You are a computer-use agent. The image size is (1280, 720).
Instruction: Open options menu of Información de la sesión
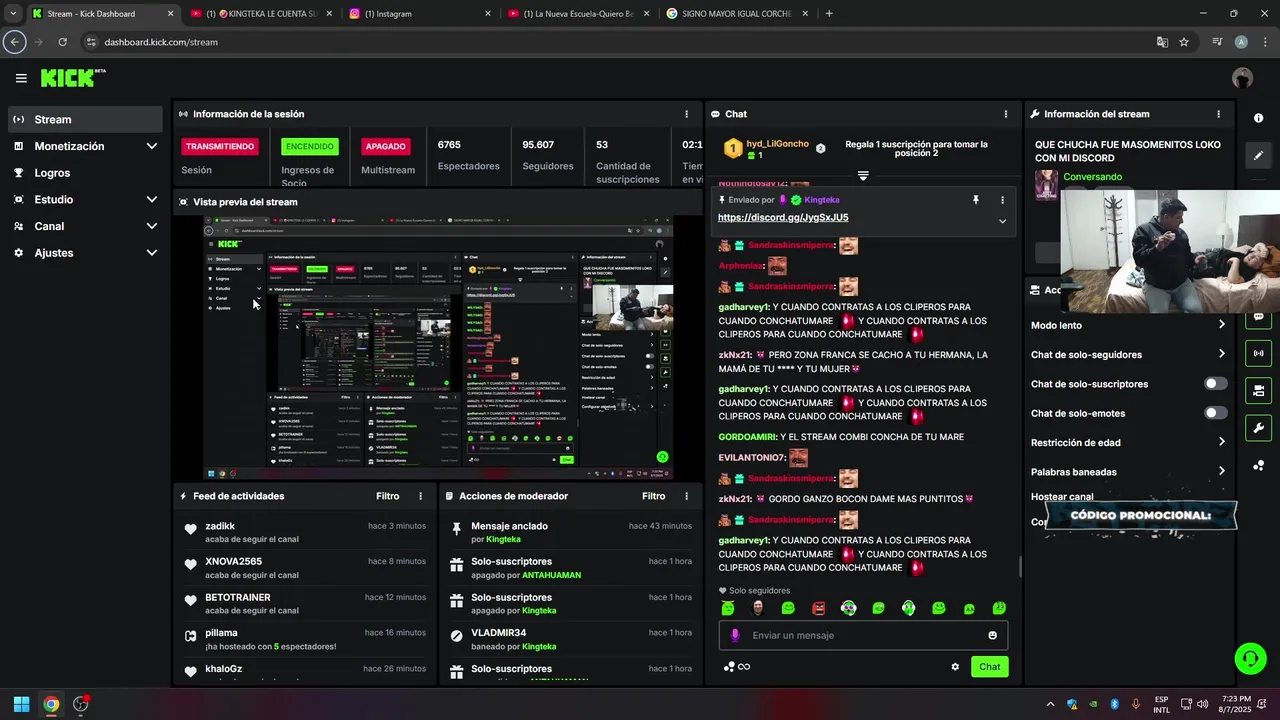click(x=686, y=114)
